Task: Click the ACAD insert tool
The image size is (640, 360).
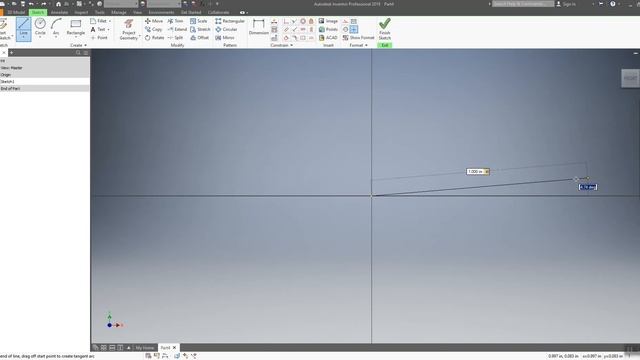Action: click(x=328, y=38)
